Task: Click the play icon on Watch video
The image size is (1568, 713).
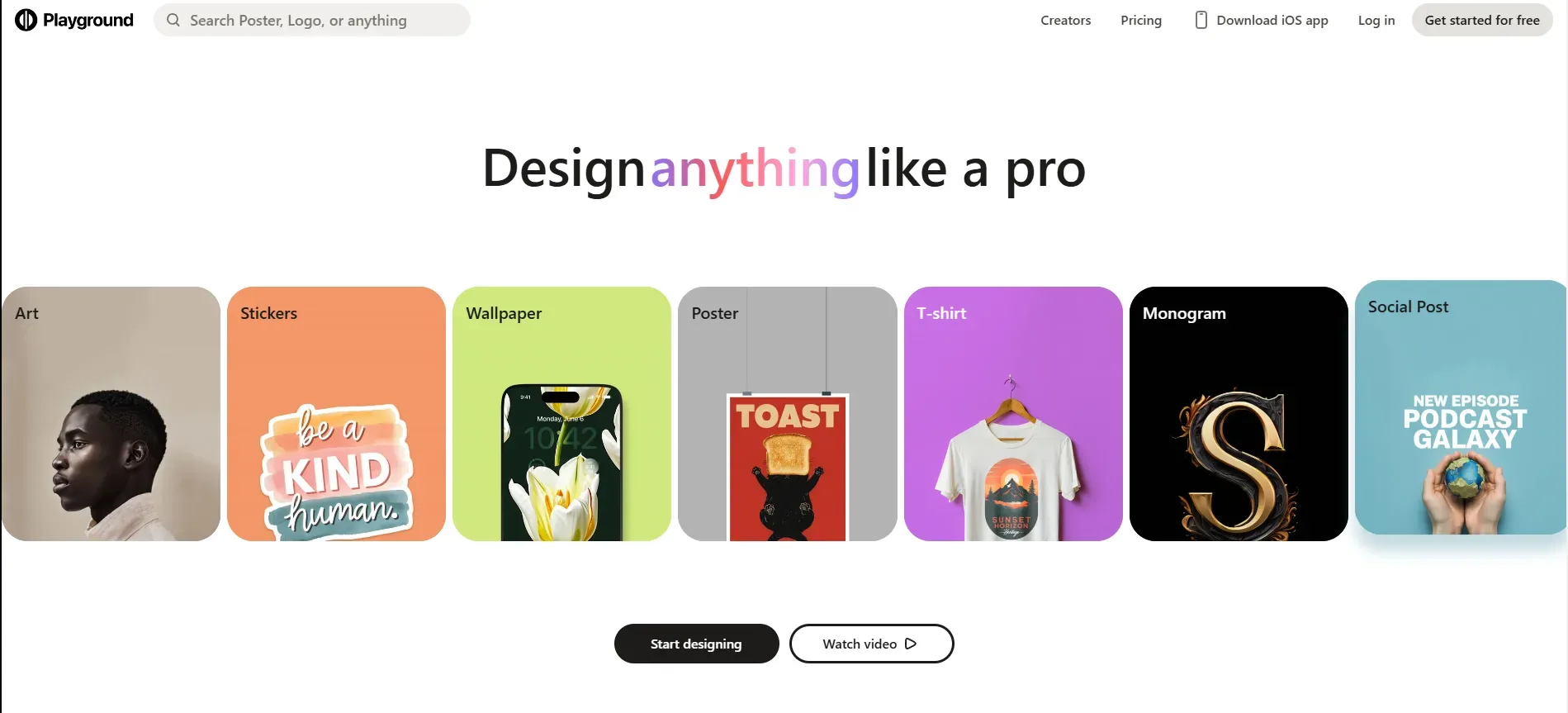Action: pos(911,644)
